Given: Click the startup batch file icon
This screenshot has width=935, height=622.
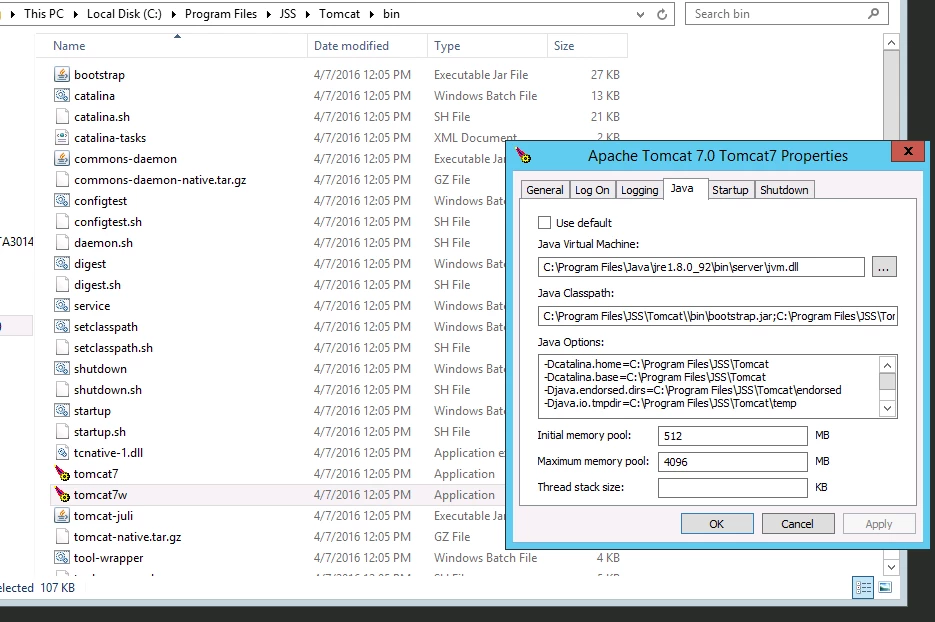Looking at the screenshot, I should [62, 410].
